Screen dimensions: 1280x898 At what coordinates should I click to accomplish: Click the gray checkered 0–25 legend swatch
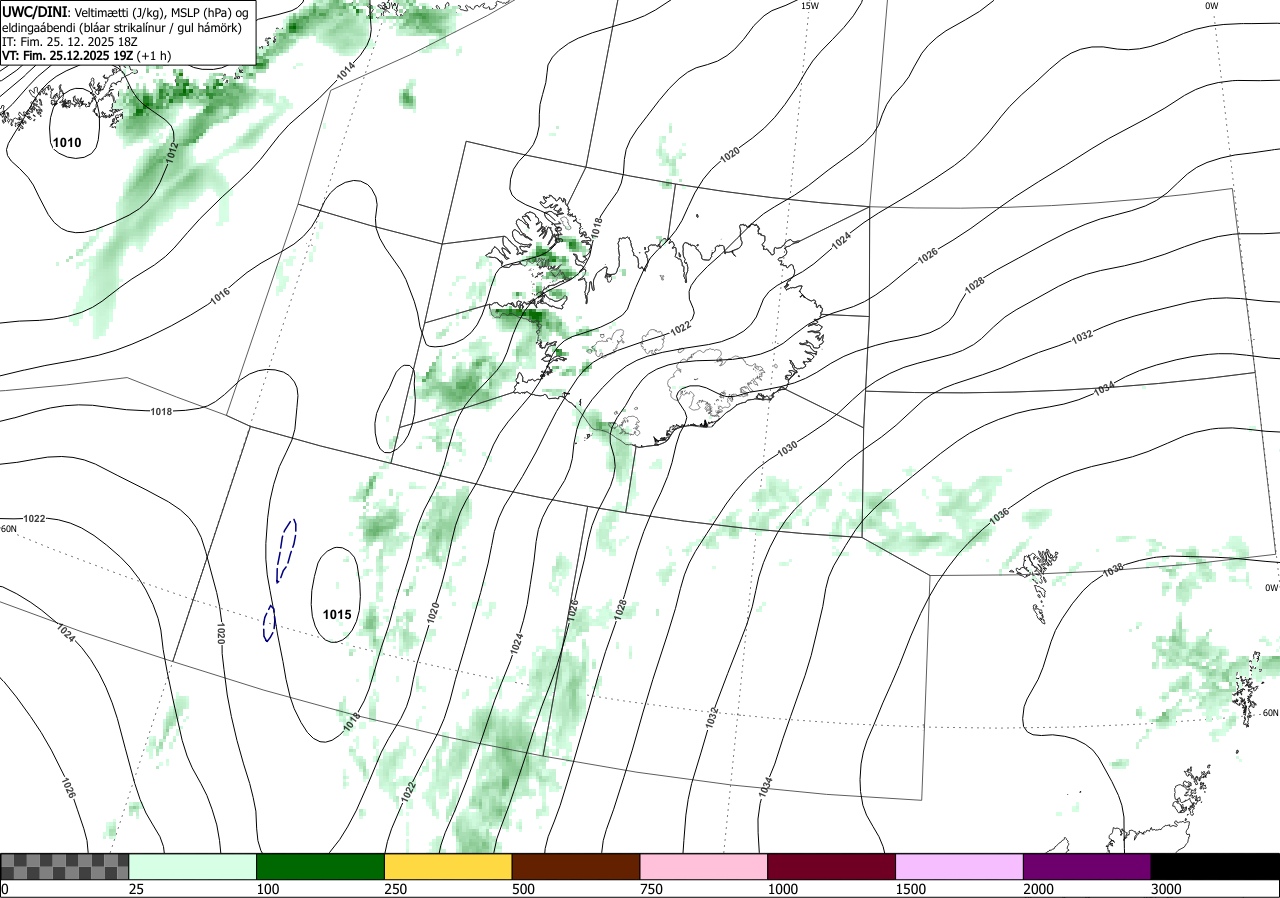(x=64, y=866)
